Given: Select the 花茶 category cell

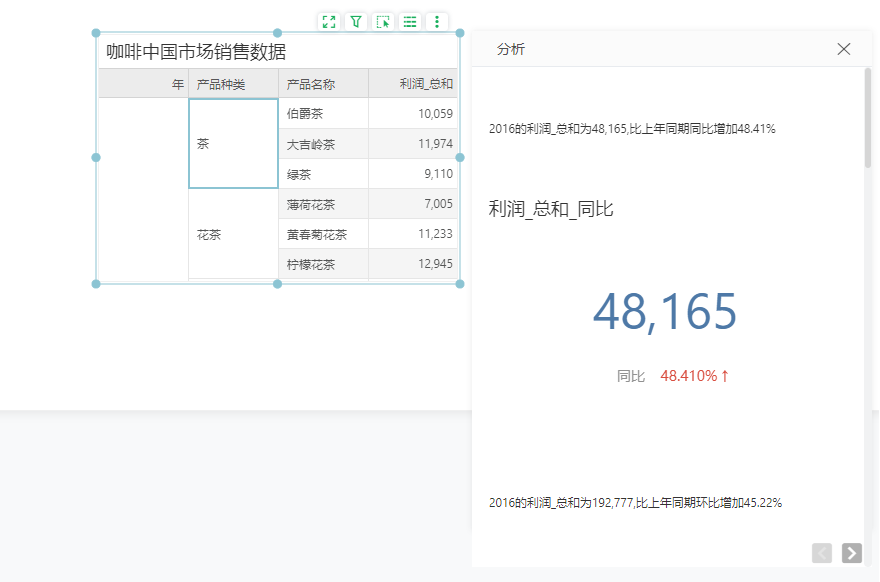Looking at the screenshot, I should 233,234.
